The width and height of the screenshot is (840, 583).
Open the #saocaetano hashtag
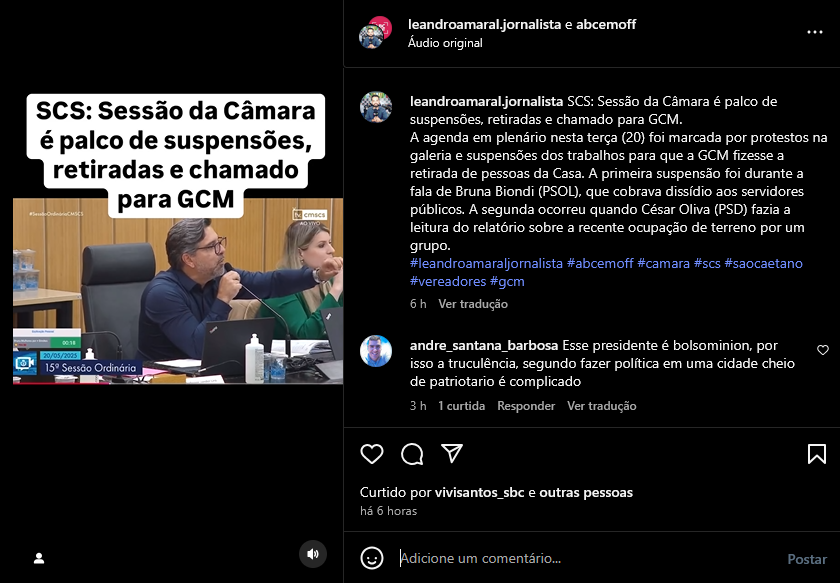tap(763, 263)
